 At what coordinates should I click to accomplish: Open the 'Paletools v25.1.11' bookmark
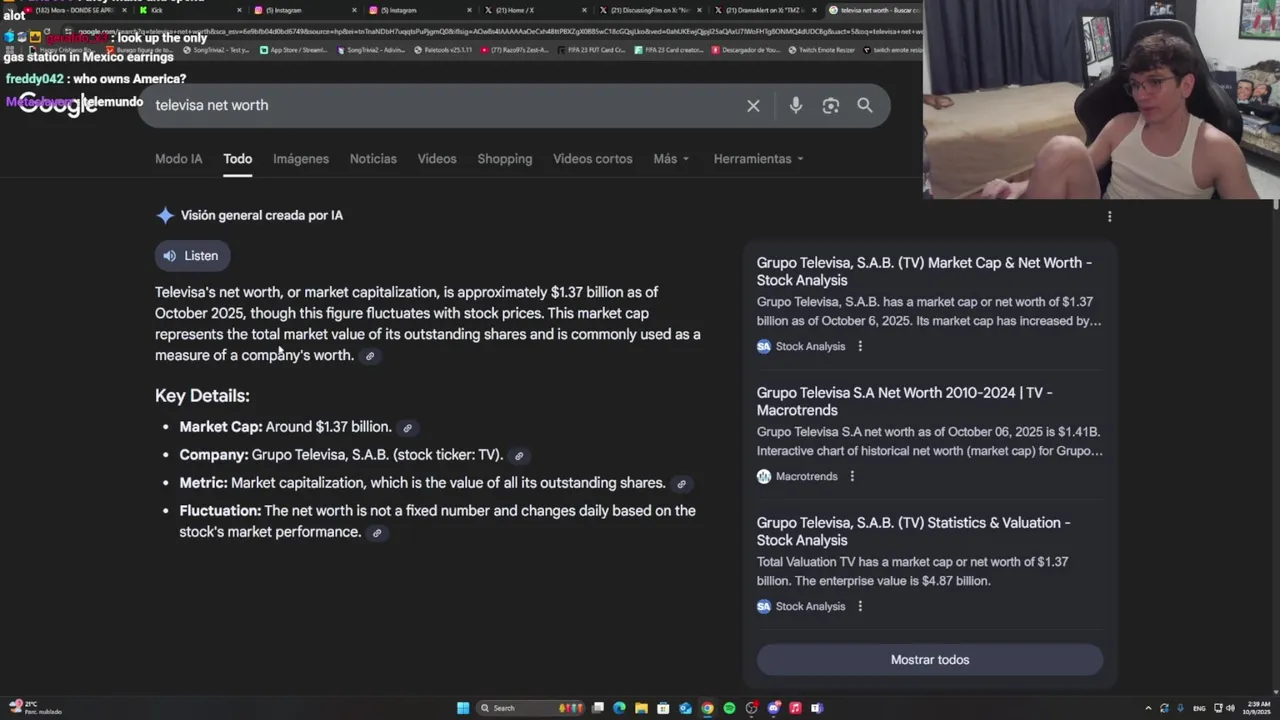point(442,50)
